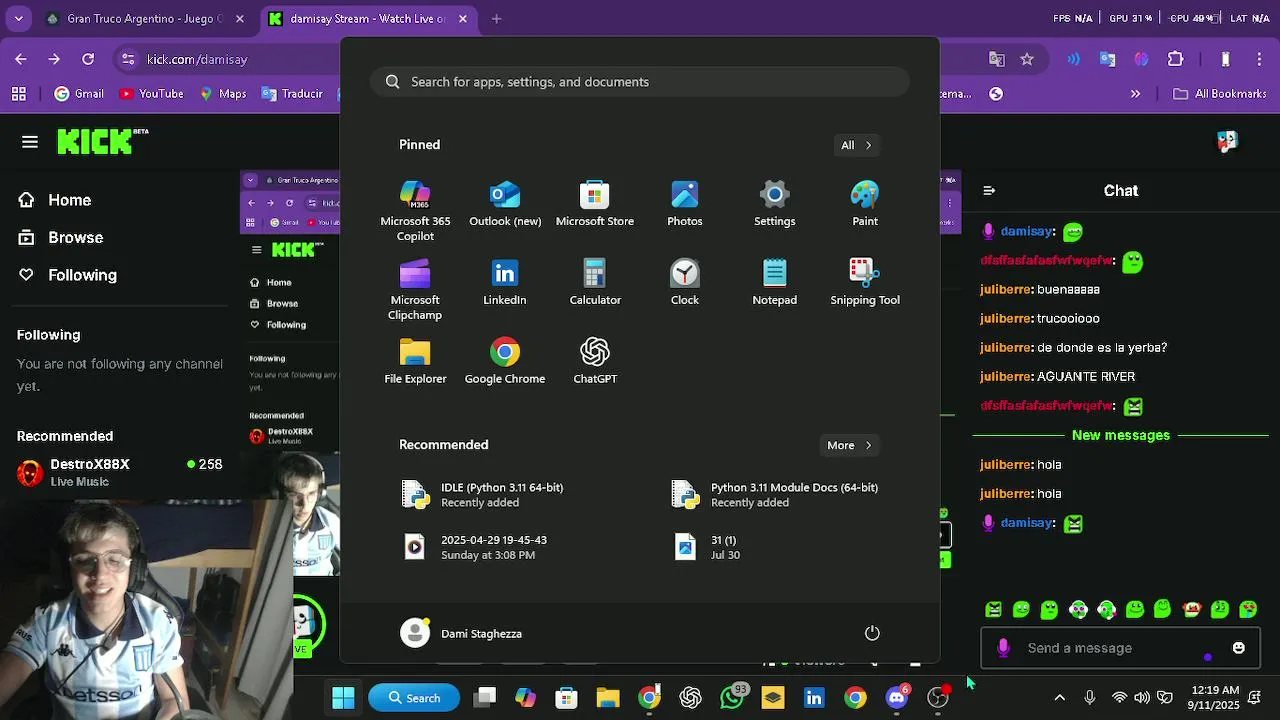Launch Outlook (new) from Start menu
The image size is (1280, 720).
505,204
